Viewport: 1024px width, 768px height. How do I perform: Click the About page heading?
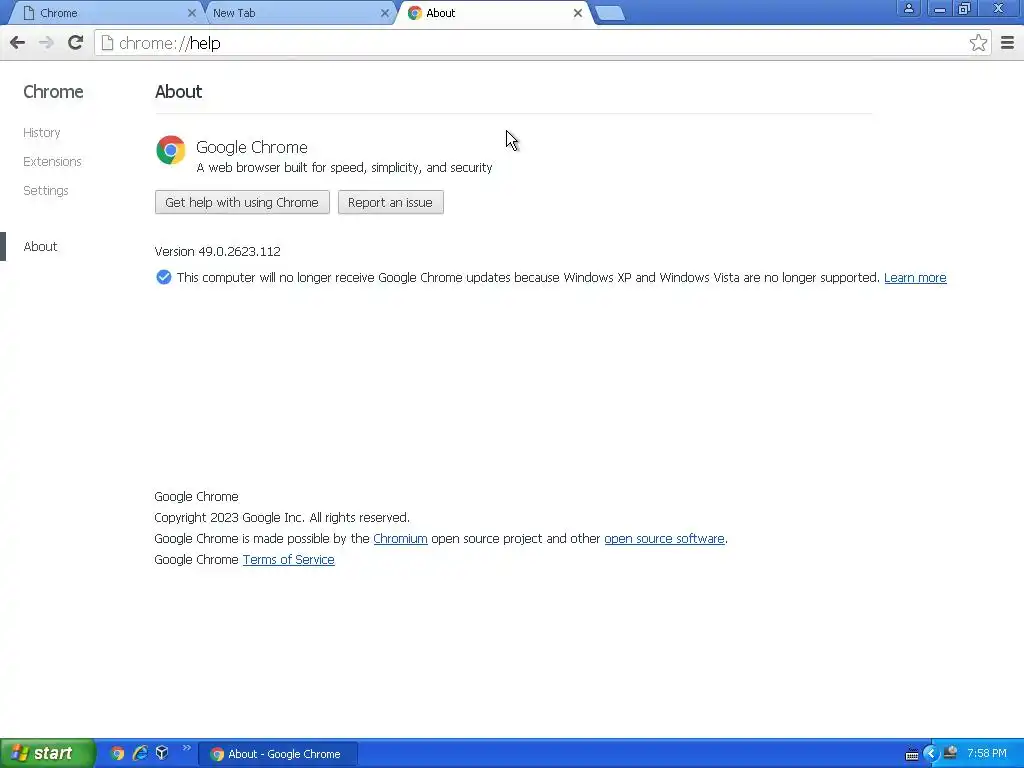178,91
